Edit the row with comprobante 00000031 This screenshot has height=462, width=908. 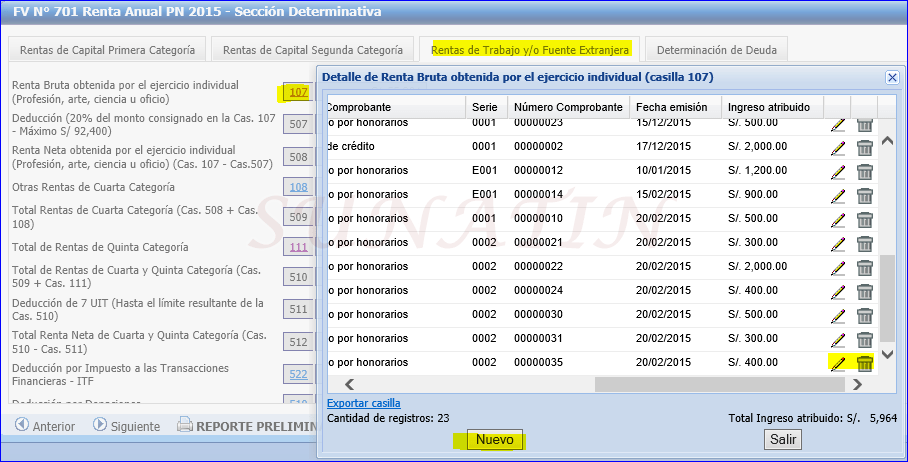click(837, 340)
